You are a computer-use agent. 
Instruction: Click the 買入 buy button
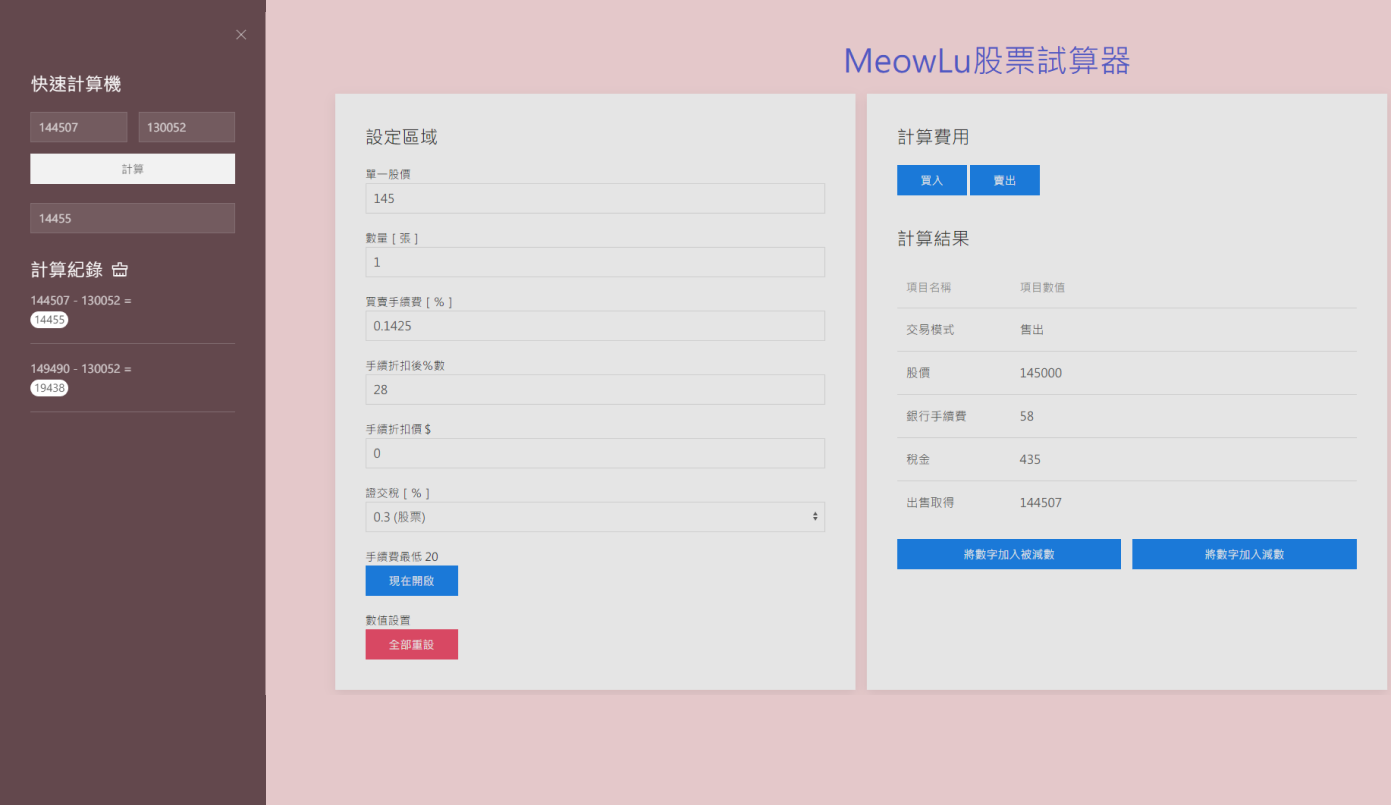(x=932, y=180)
